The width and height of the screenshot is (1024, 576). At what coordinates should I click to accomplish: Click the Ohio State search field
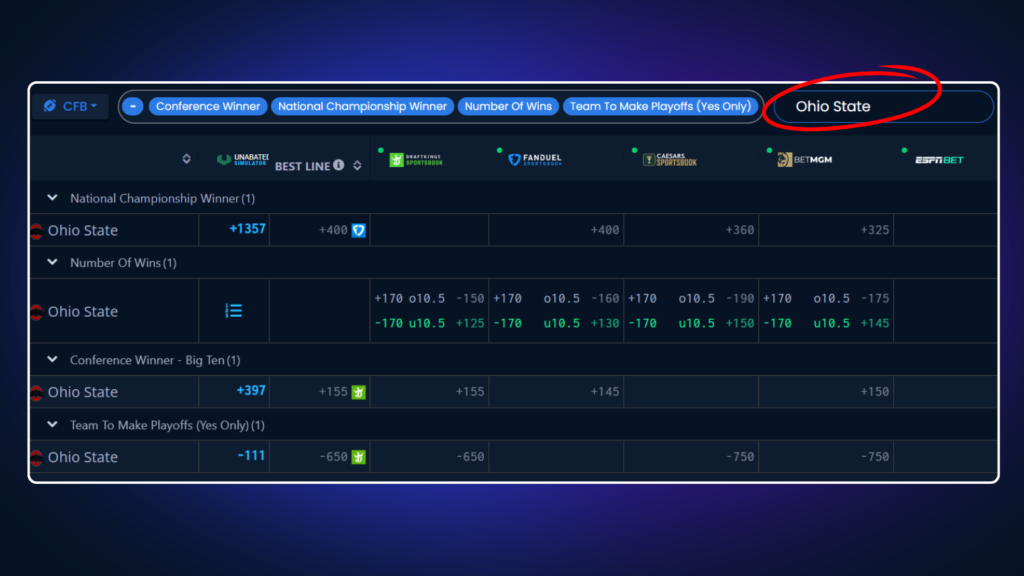[x=882, y=106]
